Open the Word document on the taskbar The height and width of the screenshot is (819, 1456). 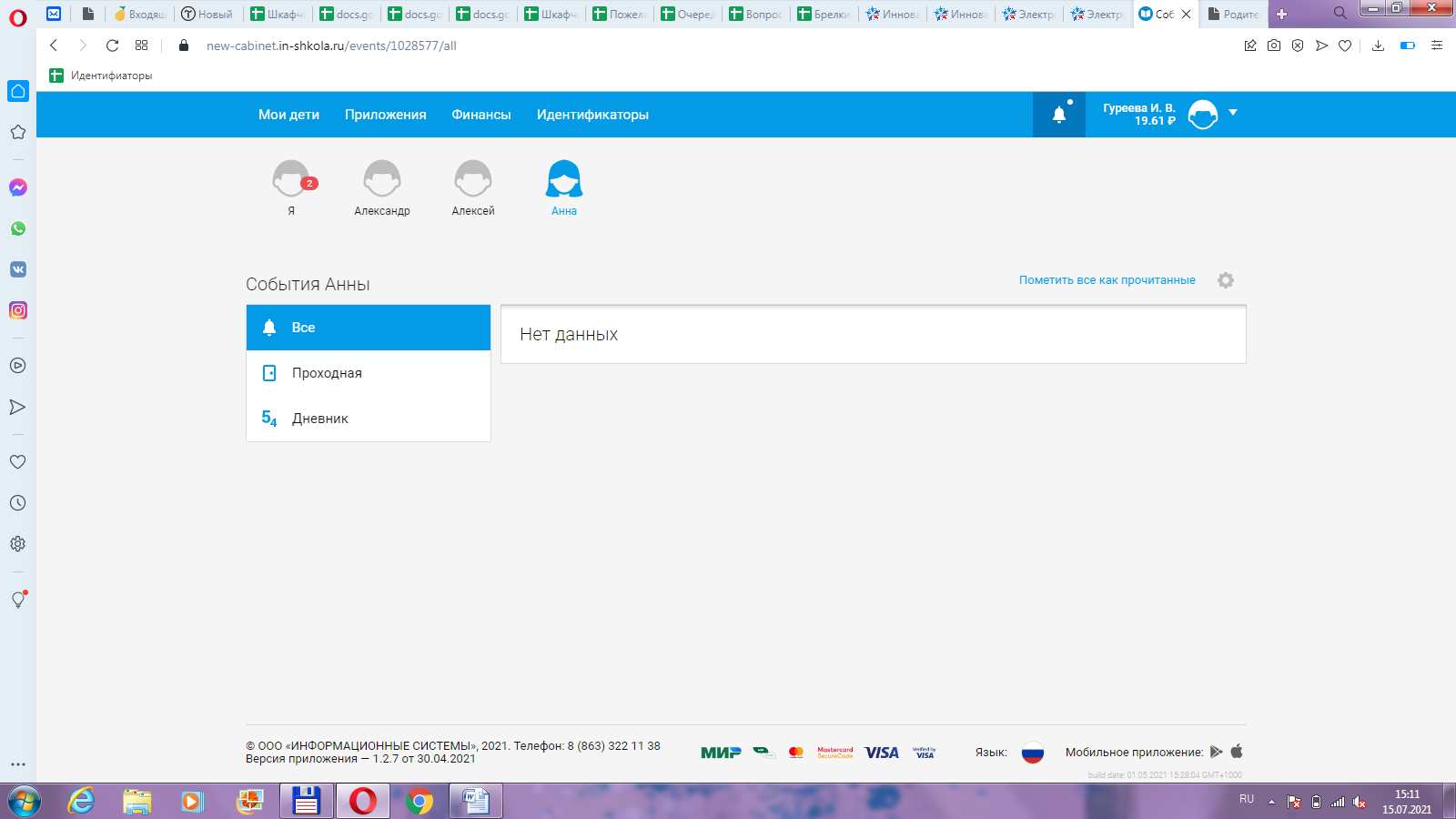click(x=475, y=802)
